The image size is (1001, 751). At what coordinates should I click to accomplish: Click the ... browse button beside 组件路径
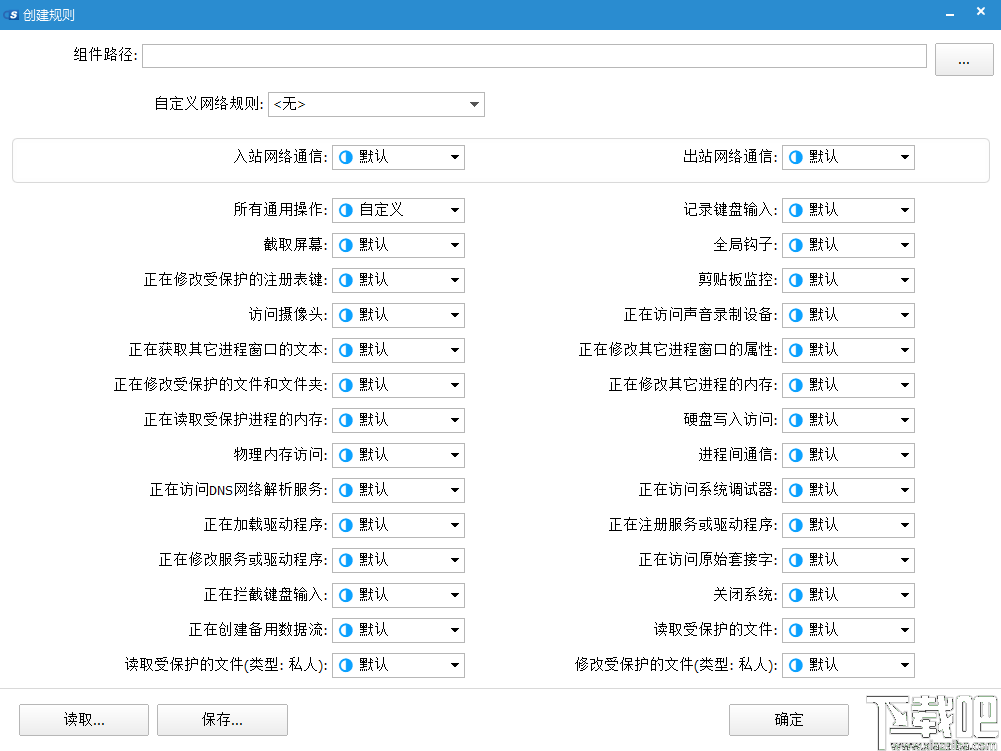(963, 59)
